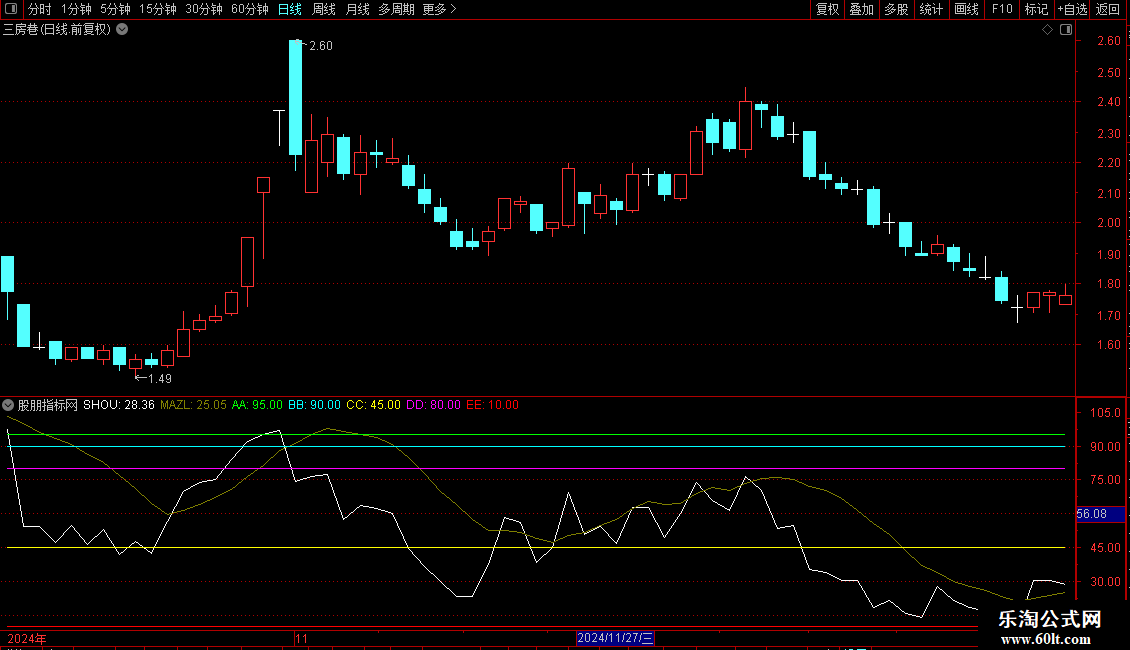Image resolution: width=1130 pixels, height=650 pixels.
Task: Click the 复权 button
Action: pos(827,9)
